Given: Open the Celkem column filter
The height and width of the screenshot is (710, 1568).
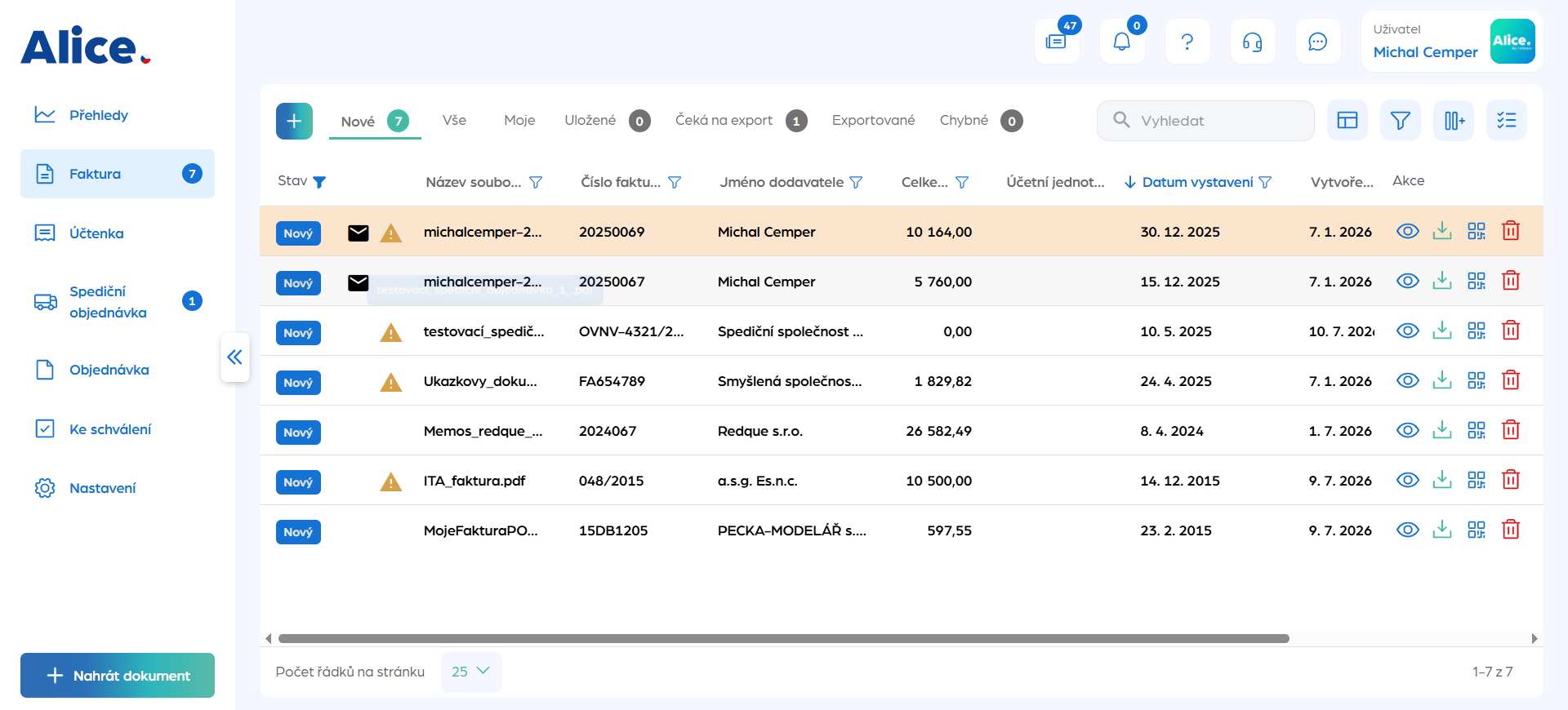Looking at the screenshot, I should click(962, 182).
